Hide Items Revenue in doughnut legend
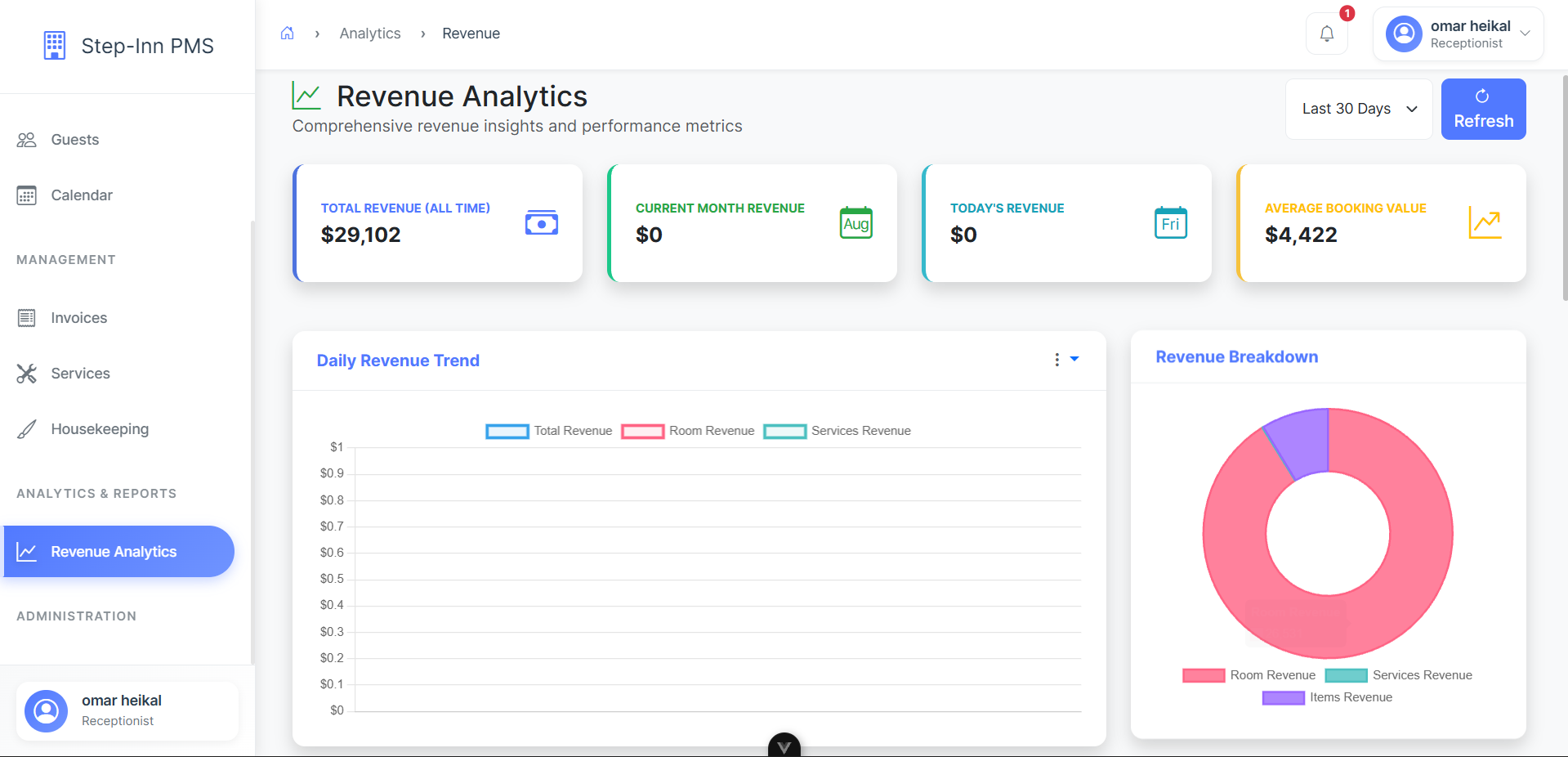The height and width of the screenshot is (757, 1568). pyautogui.click(x=1327, y=697)
